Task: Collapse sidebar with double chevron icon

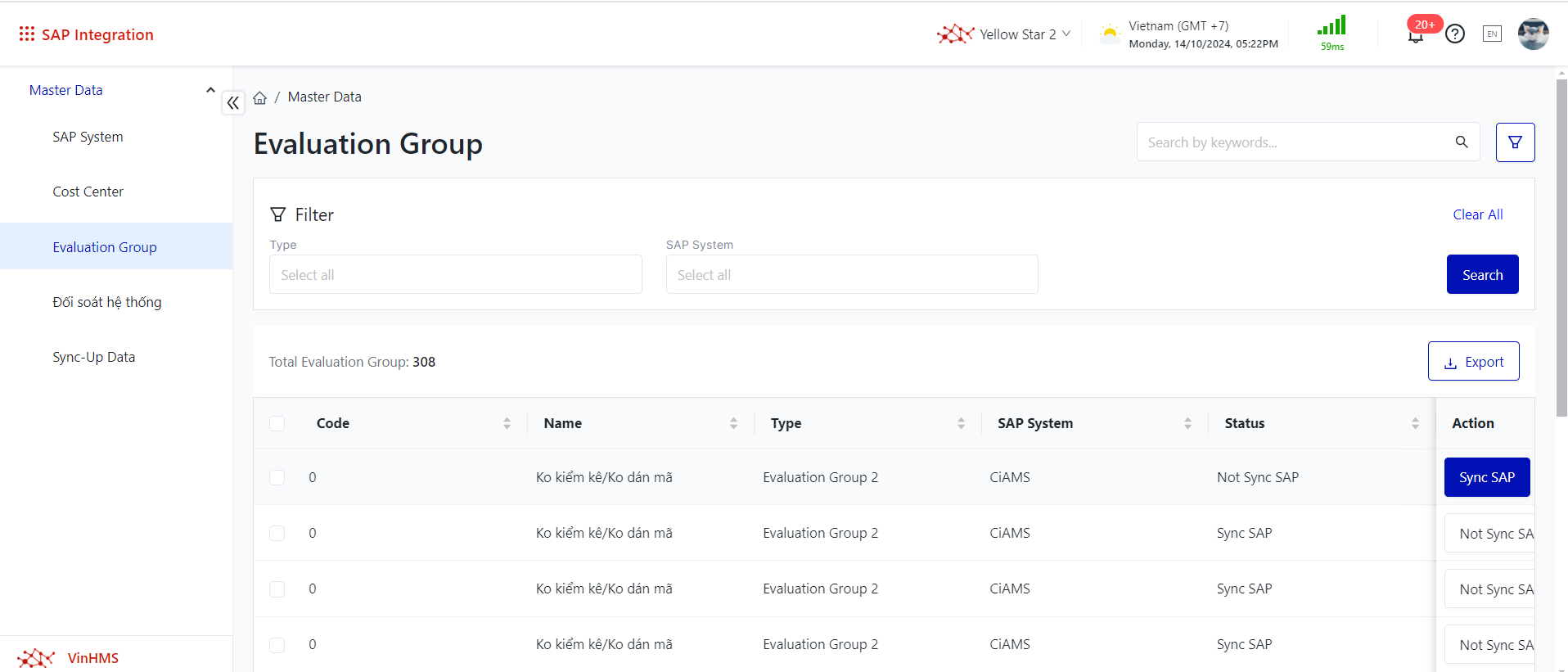Action: click(233, 102)
